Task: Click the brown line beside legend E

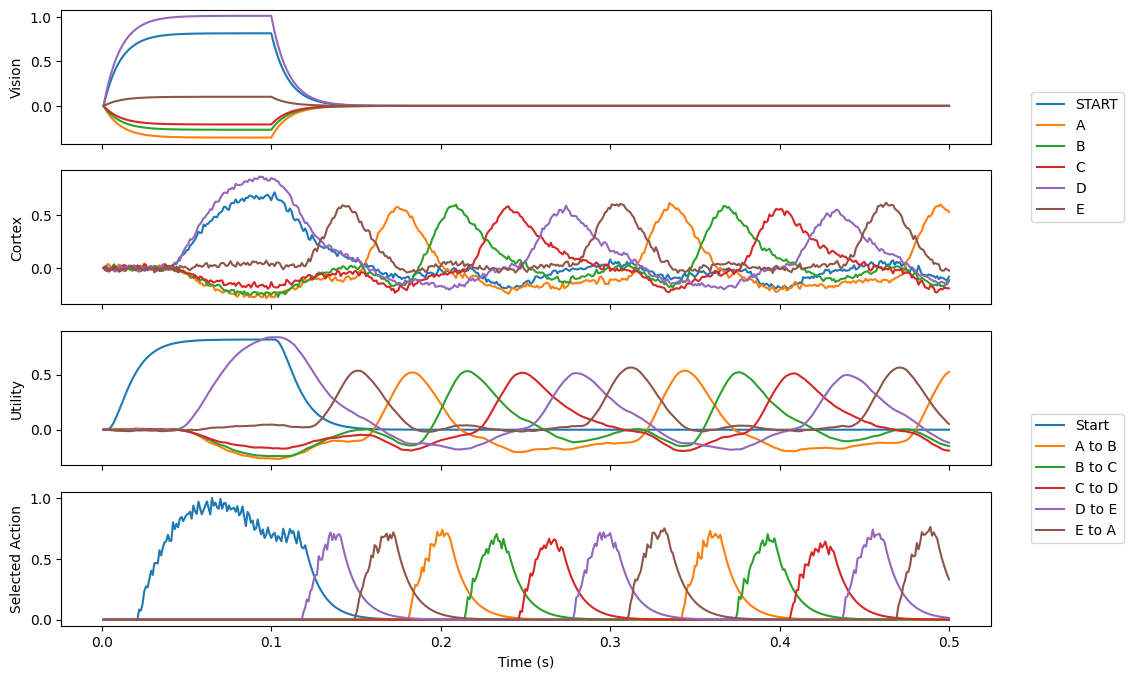Action: (1051, 209)
